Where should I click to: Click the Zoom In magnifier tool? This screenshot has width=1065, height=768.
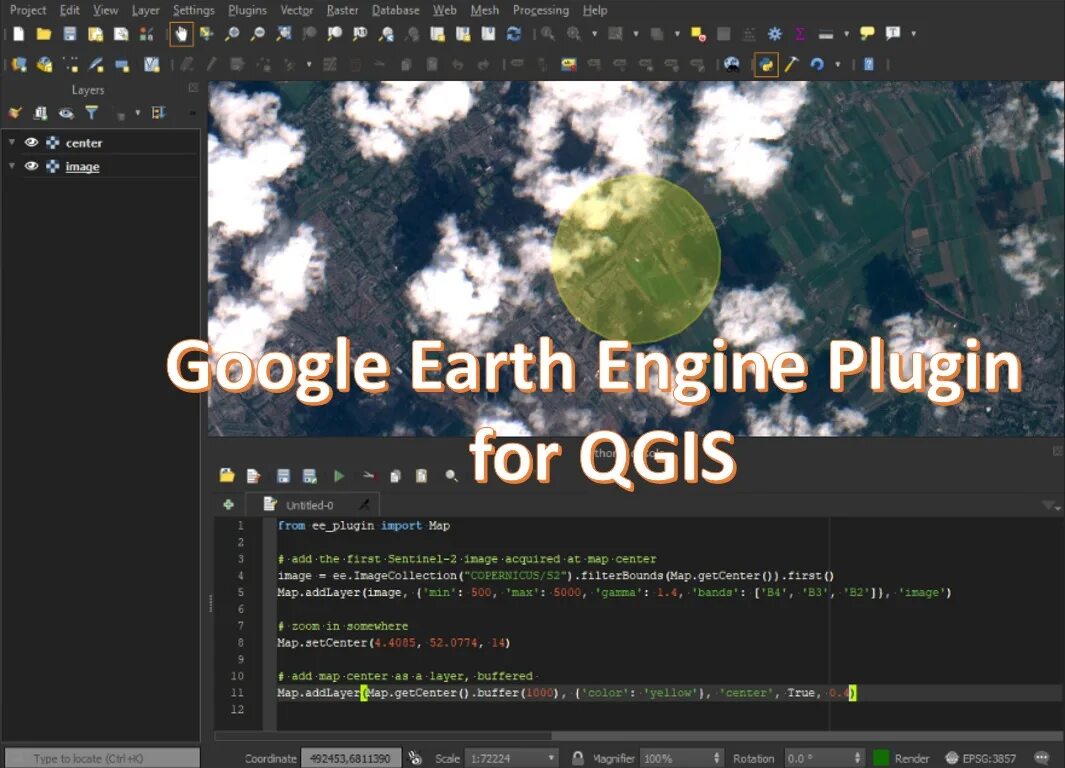coord(232,33)
